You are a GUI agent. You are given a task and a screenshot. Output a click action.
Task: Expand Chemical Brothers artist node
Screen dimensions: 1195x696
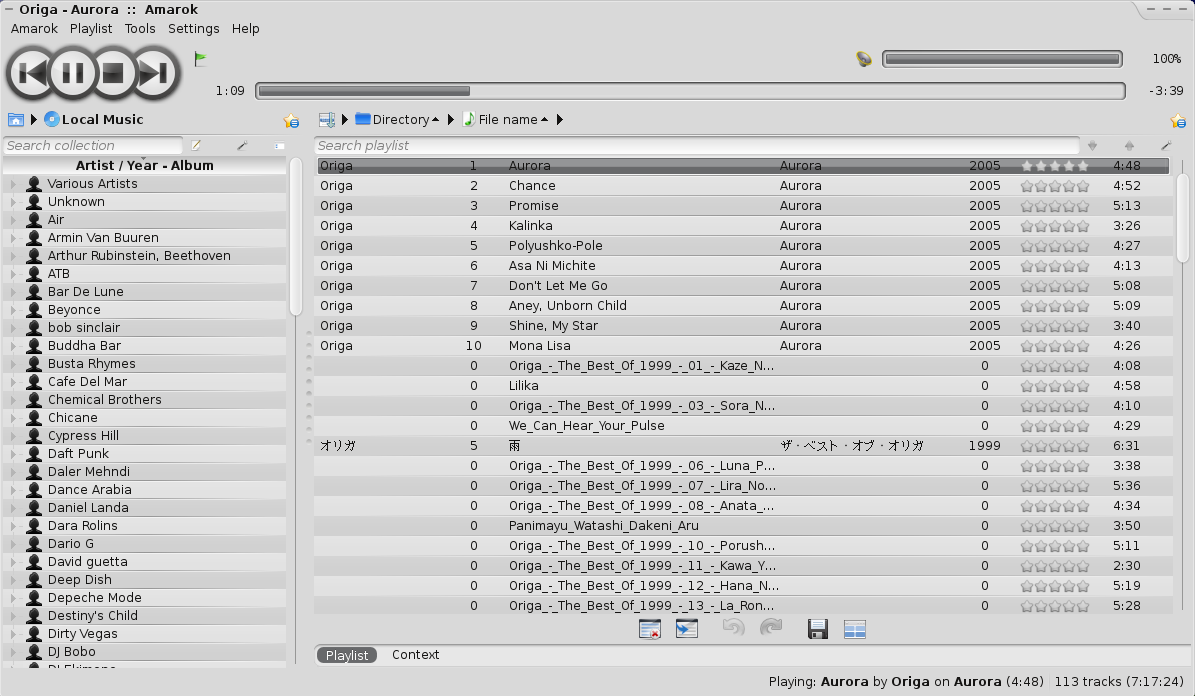click(x=13, y=399)
